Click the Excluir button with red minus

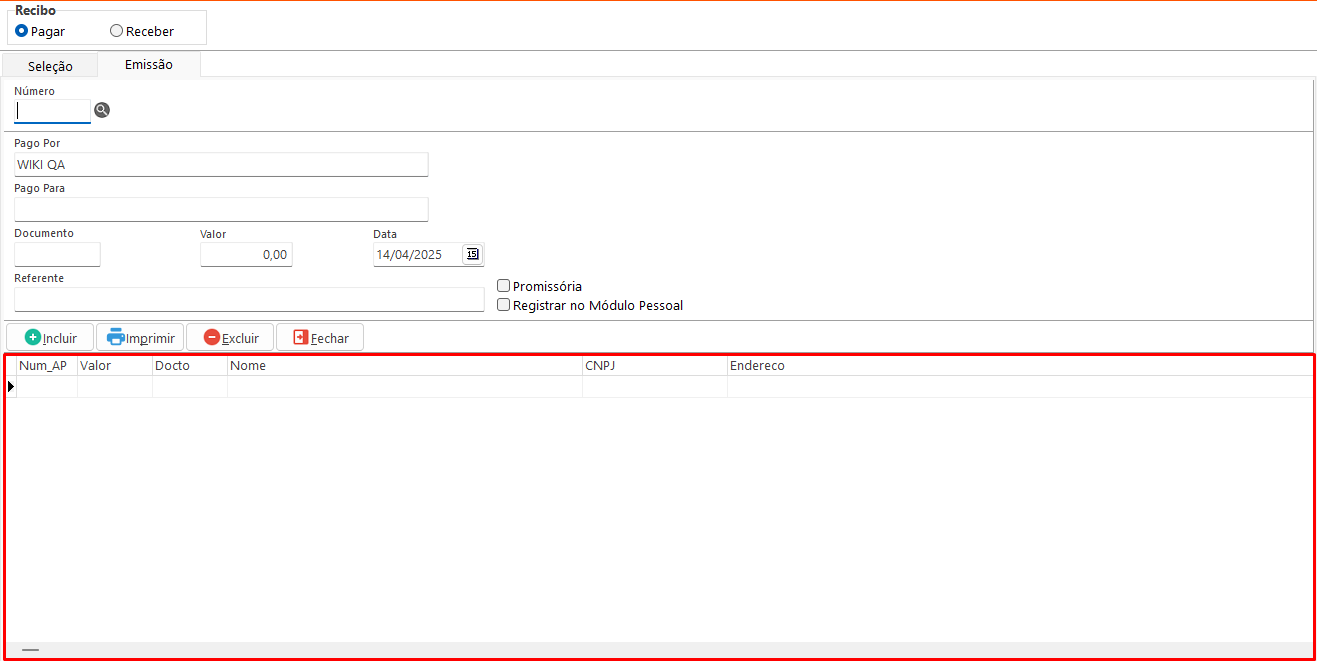tap(230, 338)
